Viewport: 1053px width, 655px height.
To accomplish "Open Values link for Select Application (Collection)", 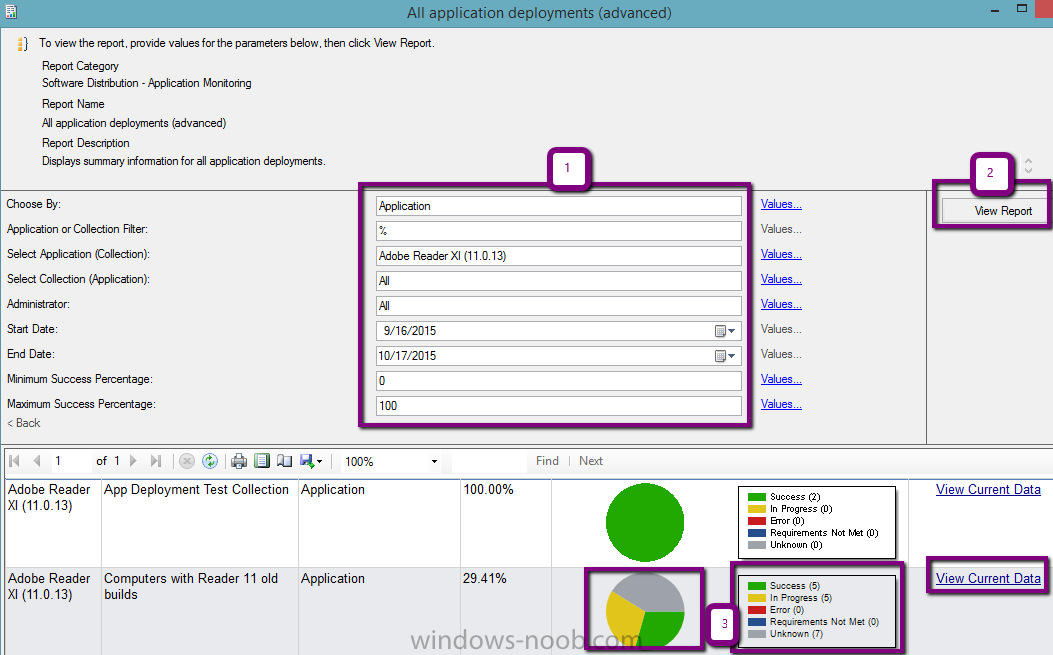I will [x=781, y=254].
